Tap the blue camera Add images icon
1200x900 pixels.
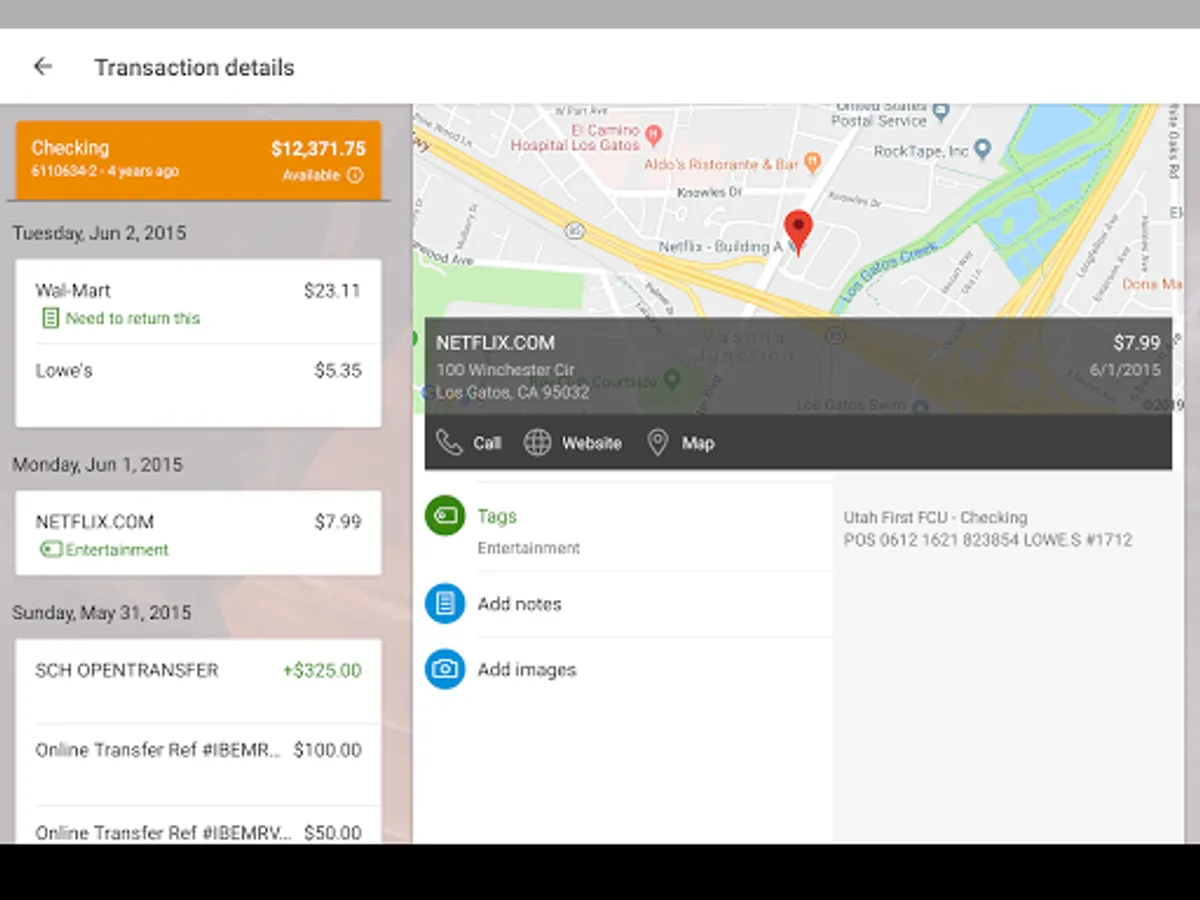tap(445, 669)
